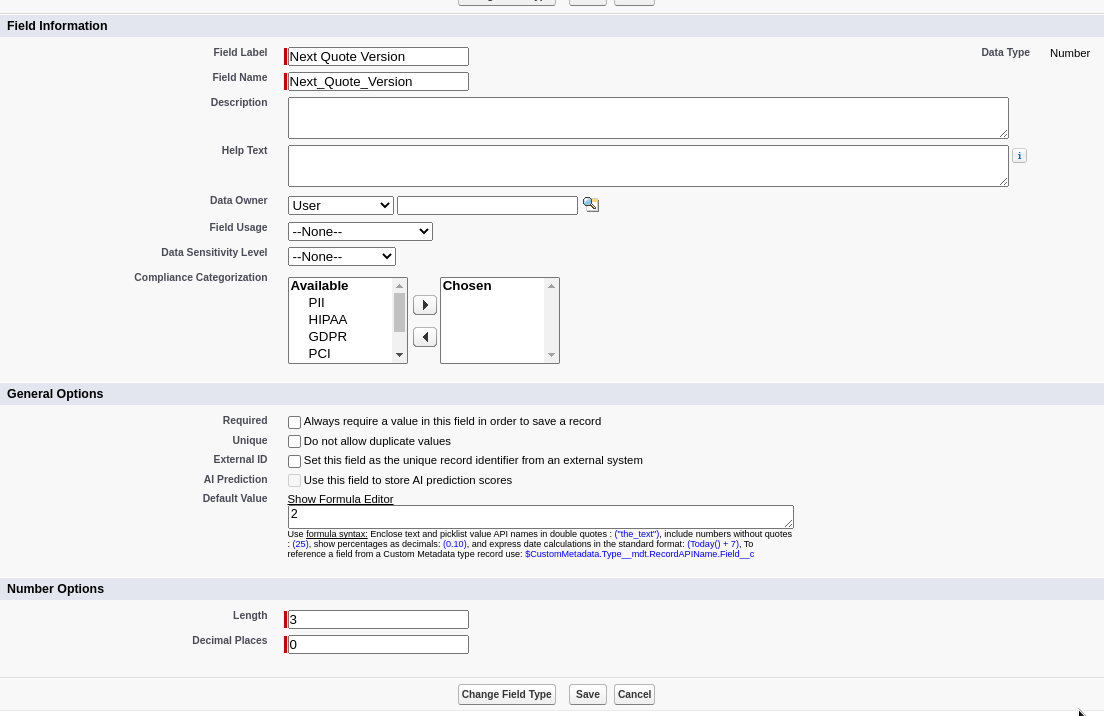Click the Length number field

click(x=378, y=620)
